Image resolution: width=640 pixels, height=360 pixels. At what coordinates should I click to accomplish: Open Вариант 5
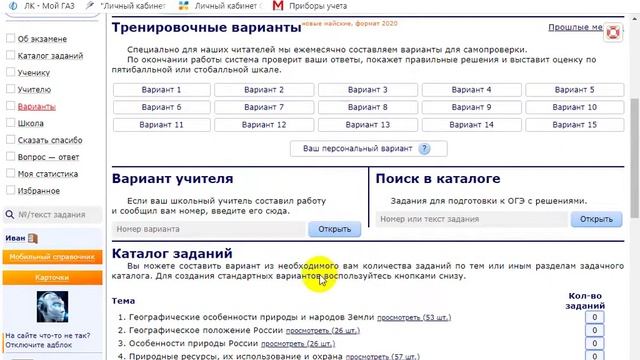(x=575, y=90)
